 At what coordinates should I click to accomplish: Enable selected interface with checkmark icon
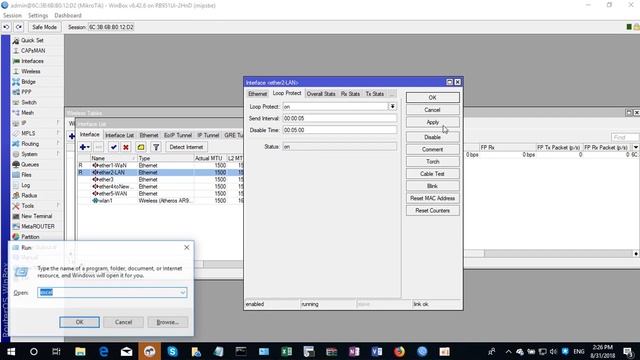(113, 147)
